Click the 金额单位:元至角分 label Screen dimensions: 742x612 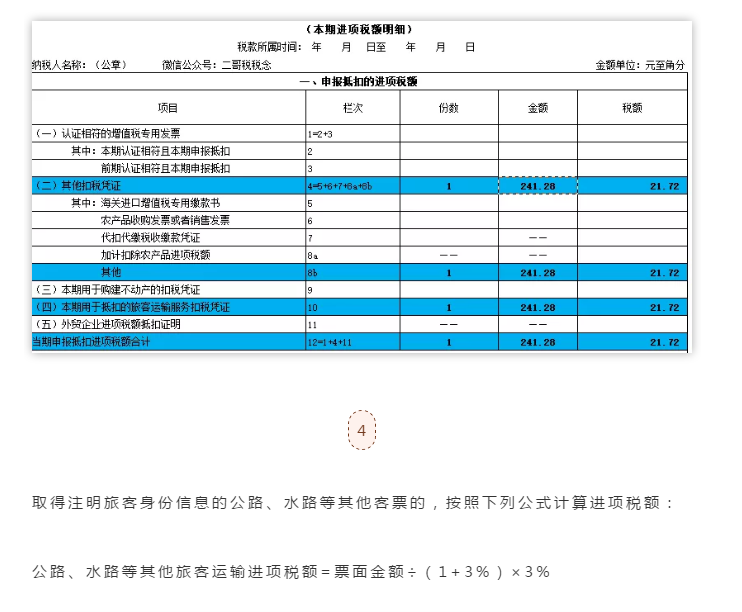640,65
